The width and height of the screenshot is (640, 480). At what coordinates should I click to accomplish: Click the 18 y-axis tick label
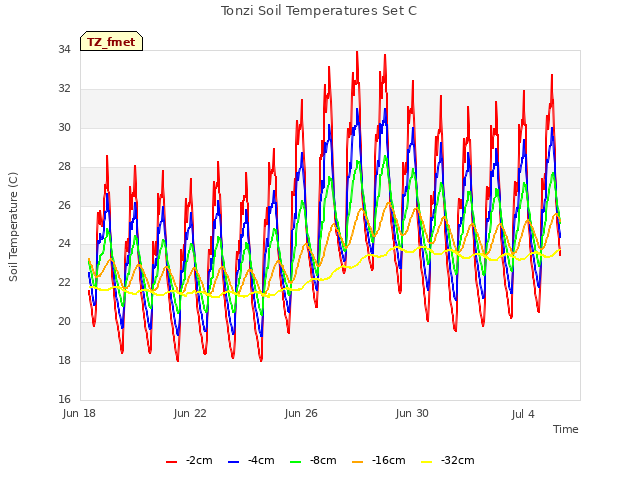(64, 360)
